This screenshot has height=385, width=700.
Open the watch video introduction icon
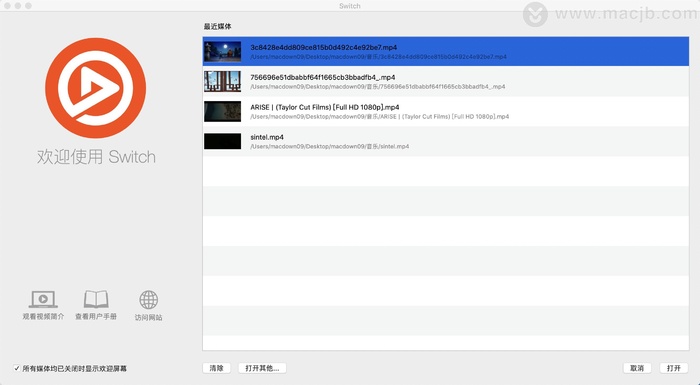43,299
